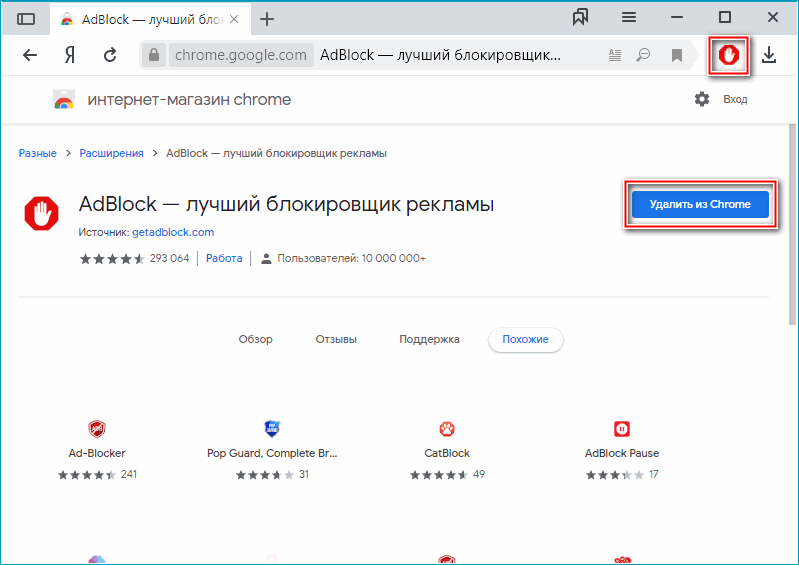Enable reader mode icon
Screen dimensions: 799x565
point(615,55)
